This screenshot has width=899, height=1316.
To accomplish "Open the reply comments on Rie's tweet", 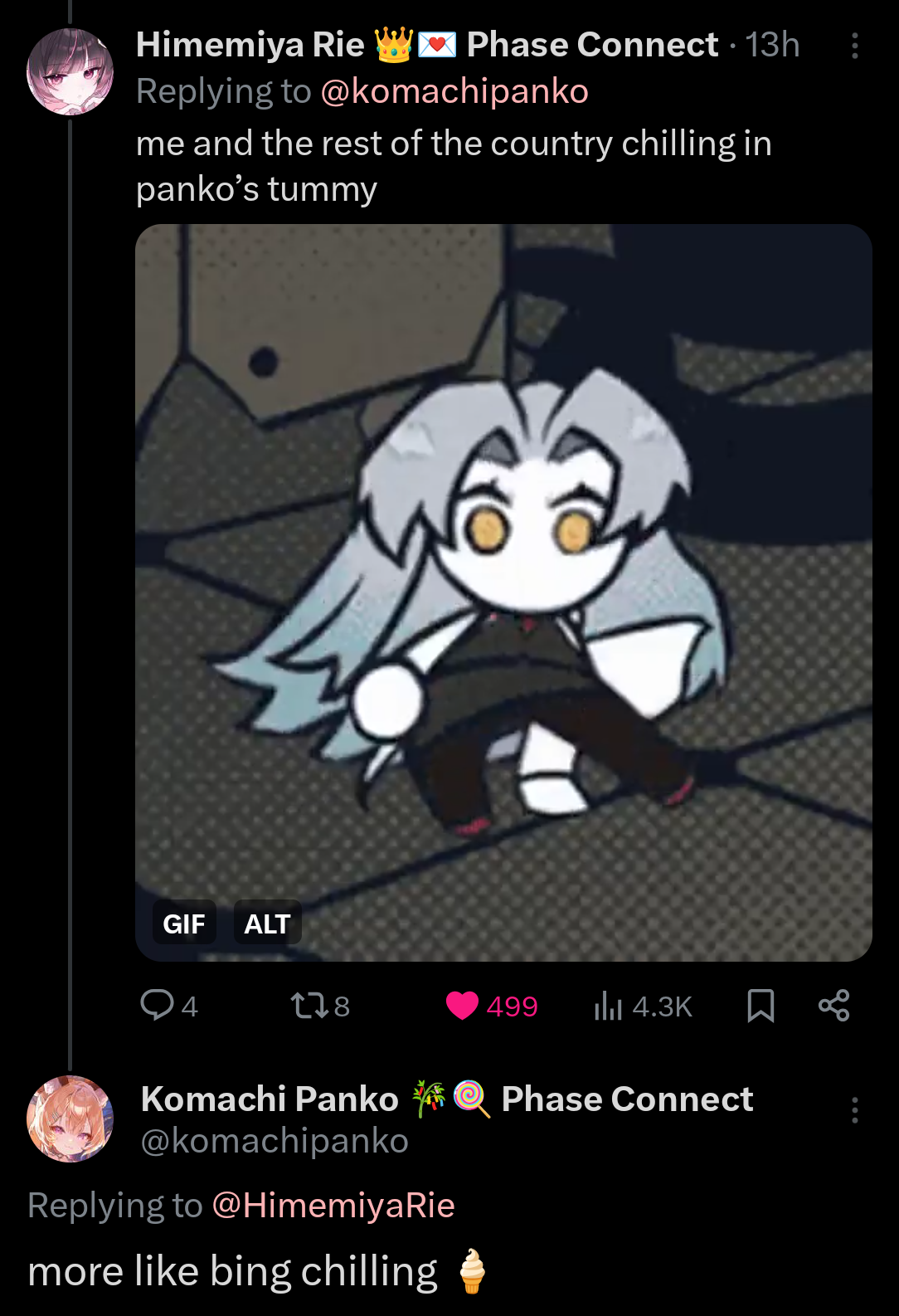I will [169, 1006].
